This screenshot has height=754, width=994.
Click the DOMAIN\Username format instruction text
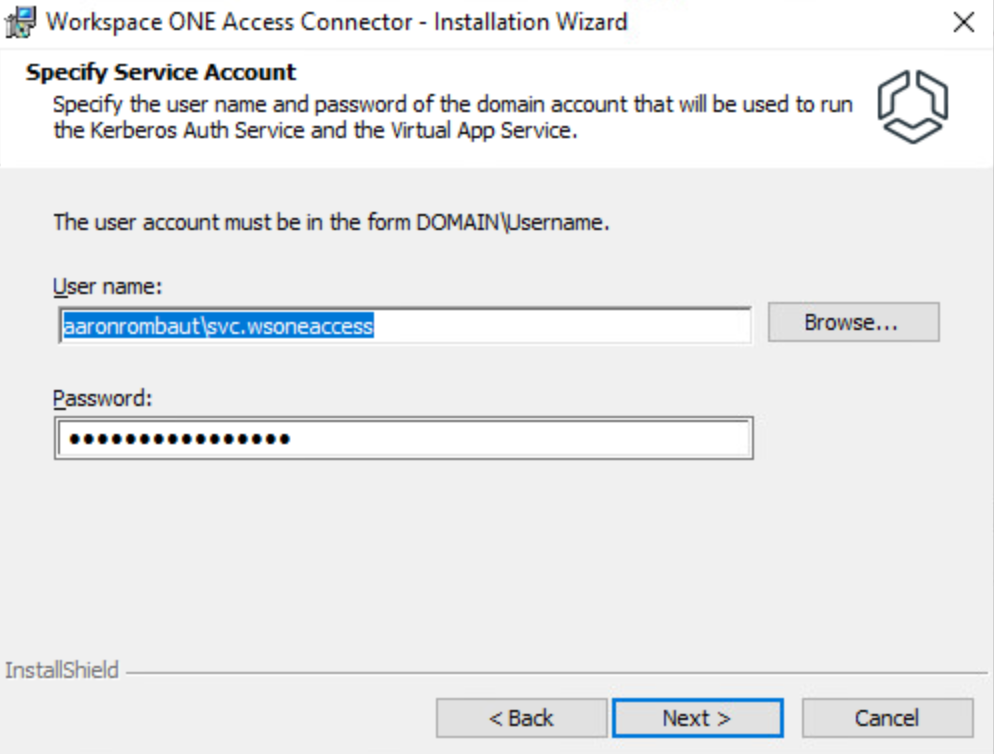331,222
